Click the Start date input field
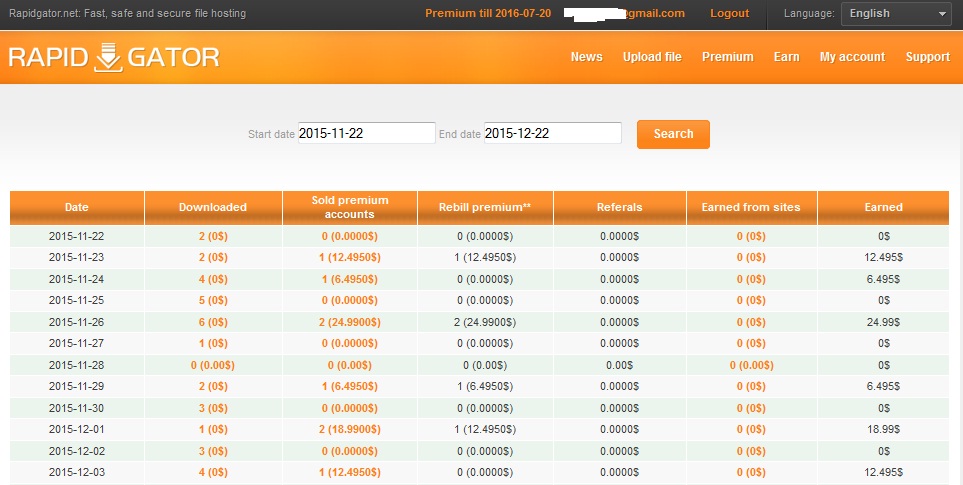 click(x=366, y=133)
